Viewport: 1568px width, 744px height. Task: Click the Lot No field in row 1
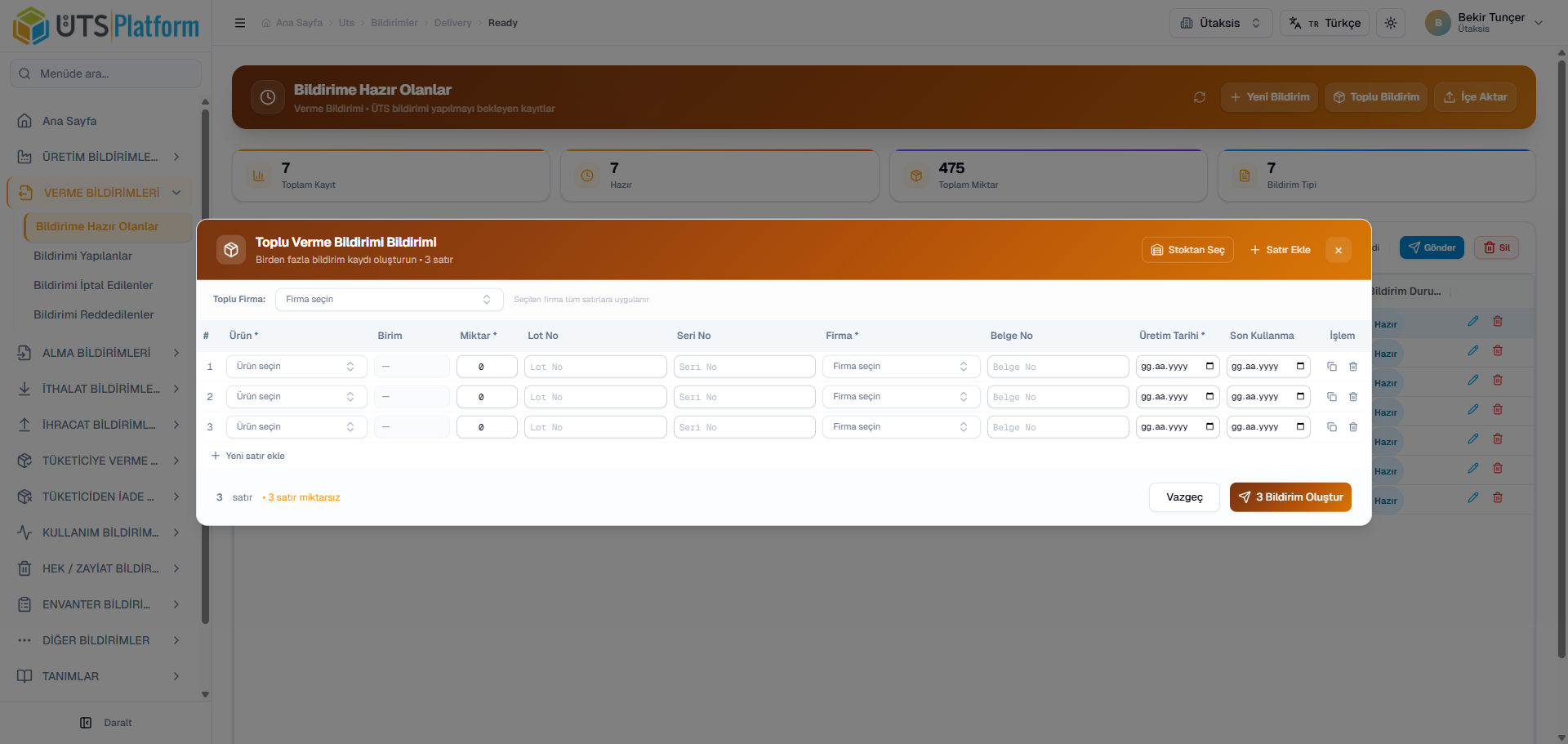(x=595, y=367)
